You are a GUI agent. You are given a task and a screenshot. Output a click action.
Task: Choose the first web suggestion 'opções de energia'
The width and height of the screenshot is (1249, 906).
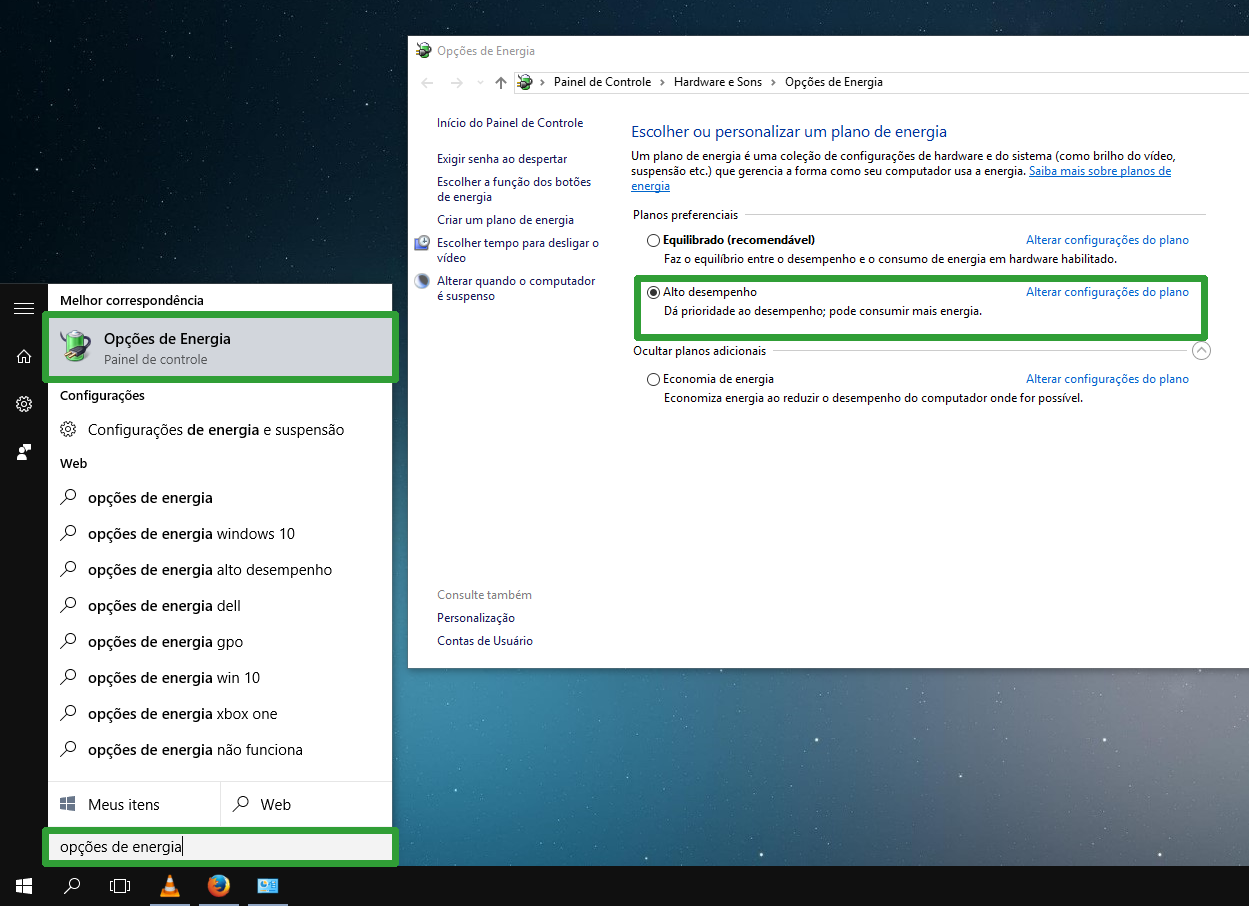click(x=220, y=498)
